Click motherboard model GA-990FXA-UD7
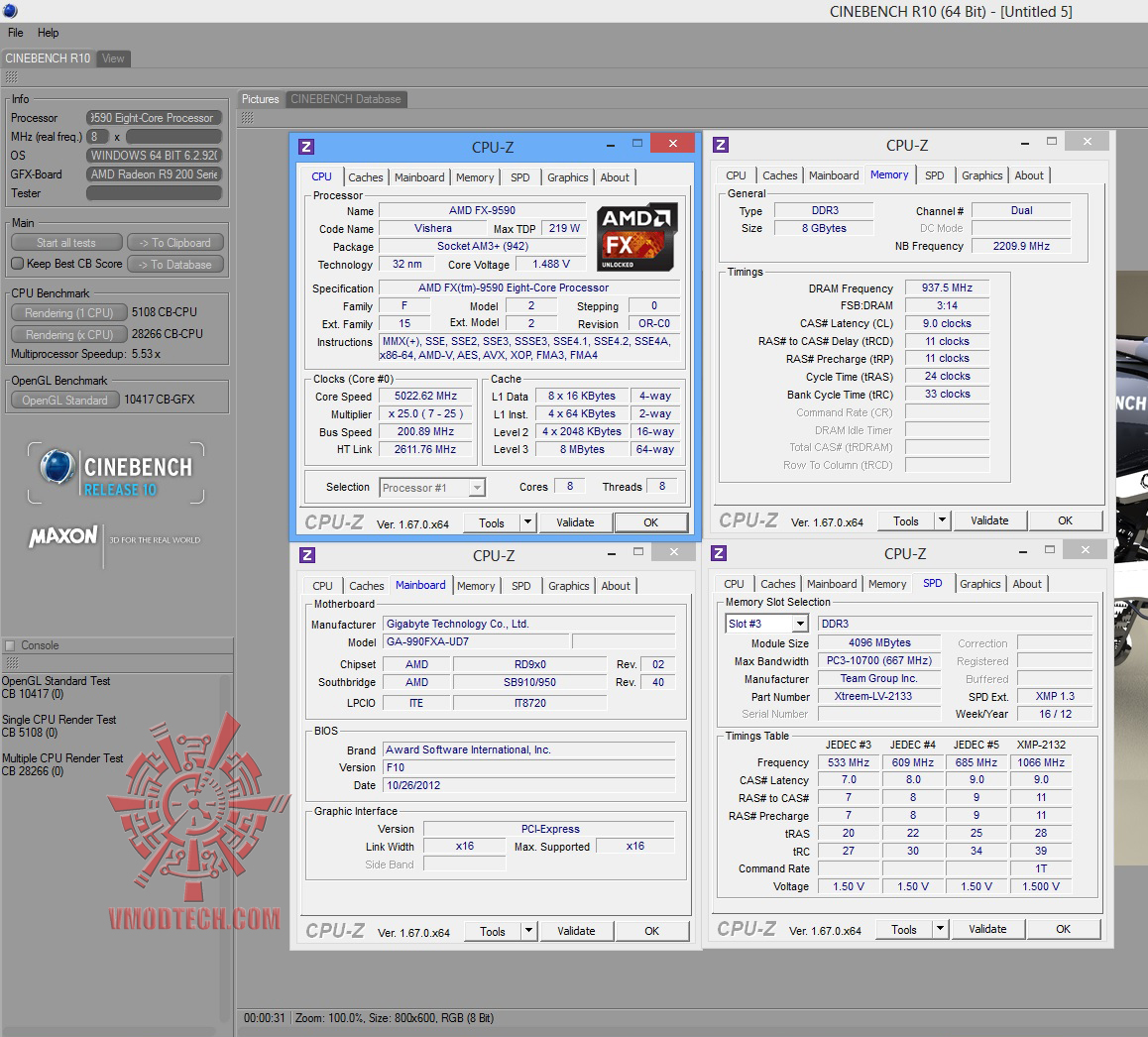This screenshot has width=1148, height=1037. click(477, 641)
